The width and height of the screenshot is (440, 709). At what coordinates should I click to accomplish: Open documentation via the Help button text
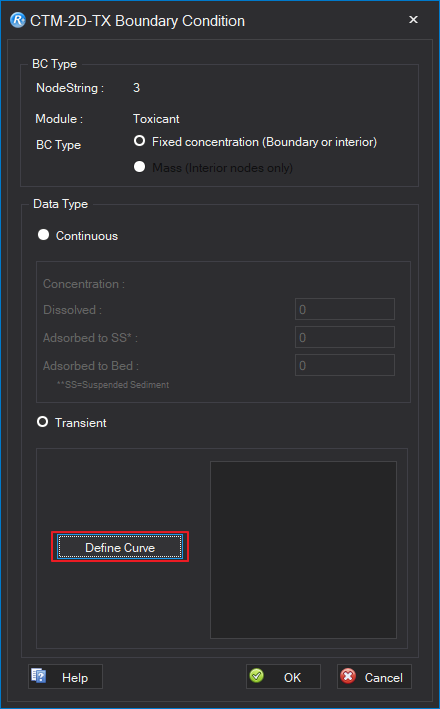75,677
